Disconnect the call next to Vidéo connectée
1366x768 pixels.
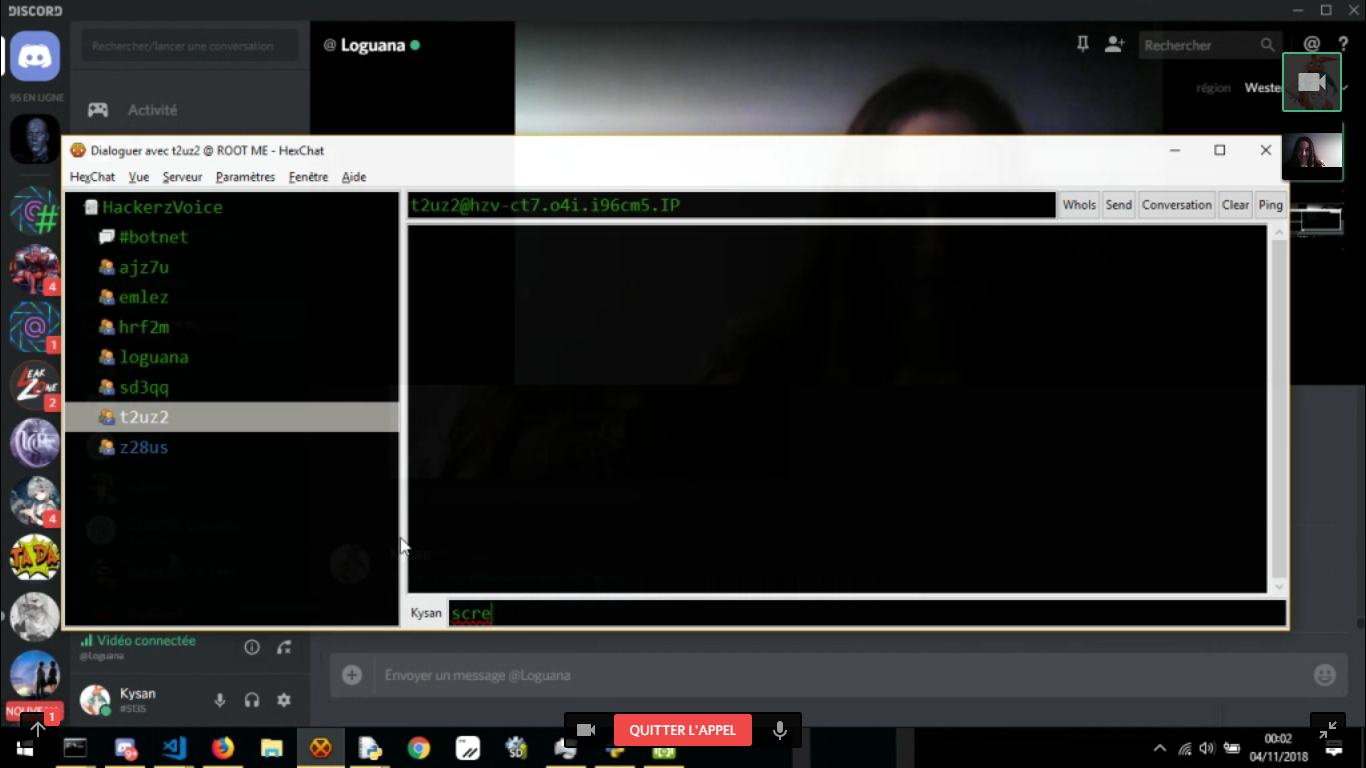click(x=284, y=647)
